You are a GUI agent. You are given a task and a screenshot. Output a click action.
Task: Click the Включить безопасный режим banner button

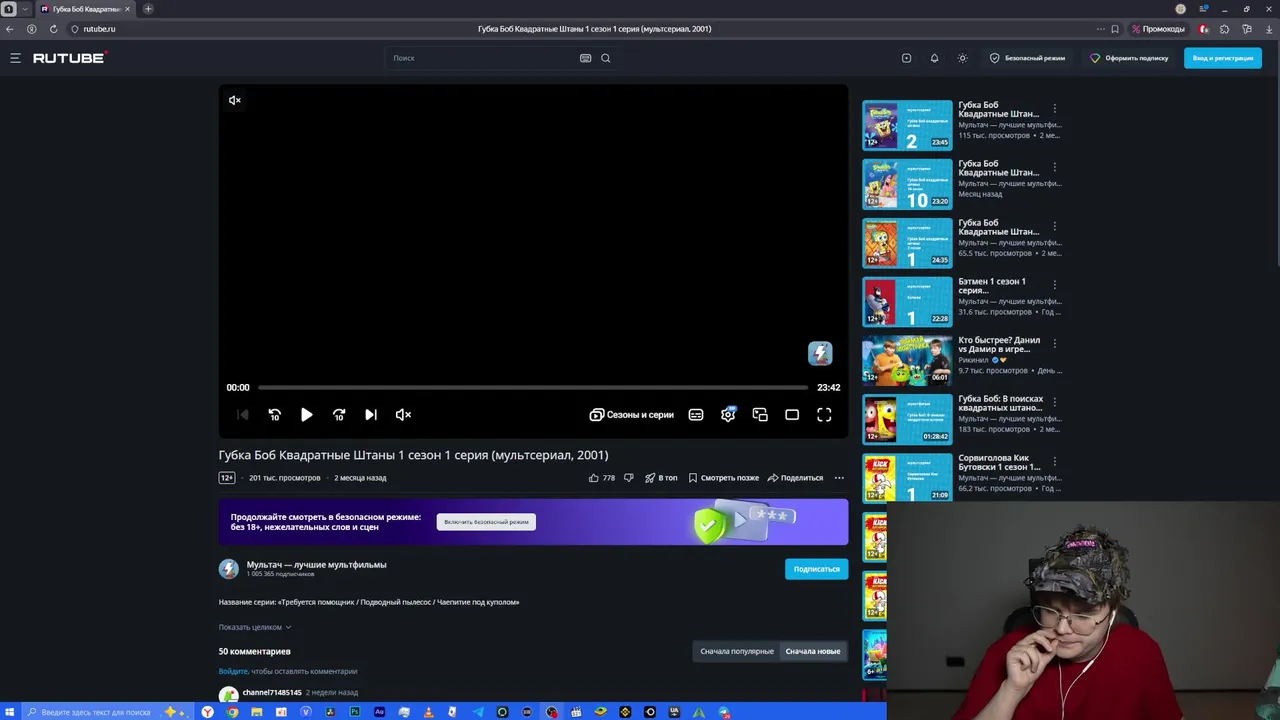pos(486,522)
